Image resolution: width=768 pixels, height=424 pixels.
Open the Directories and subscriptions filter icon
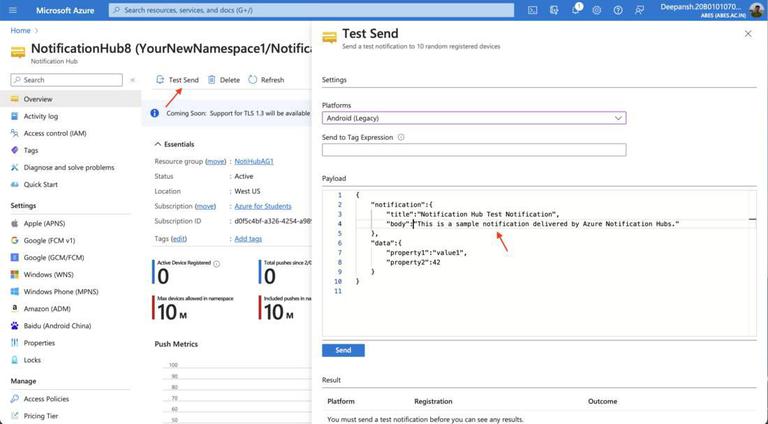554,10
